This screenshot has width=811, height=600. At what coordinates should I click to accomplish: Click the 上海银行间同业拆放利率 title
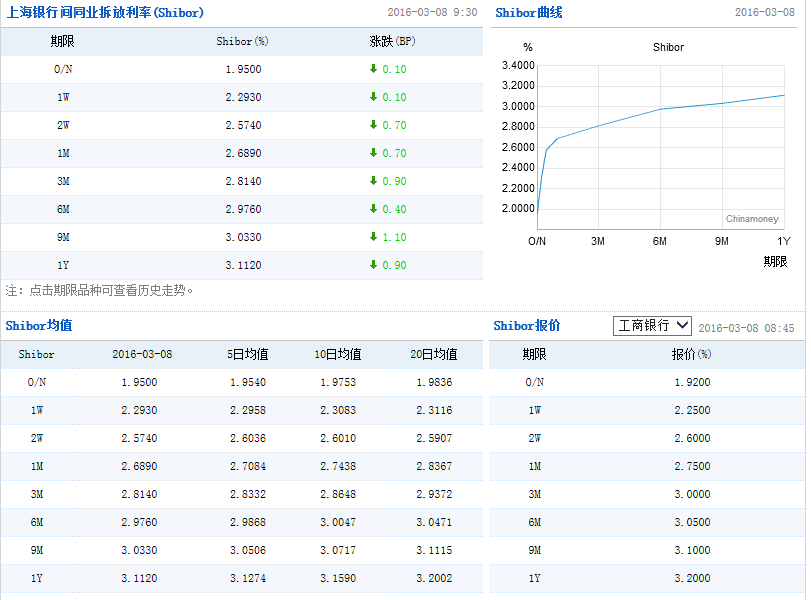104,12
